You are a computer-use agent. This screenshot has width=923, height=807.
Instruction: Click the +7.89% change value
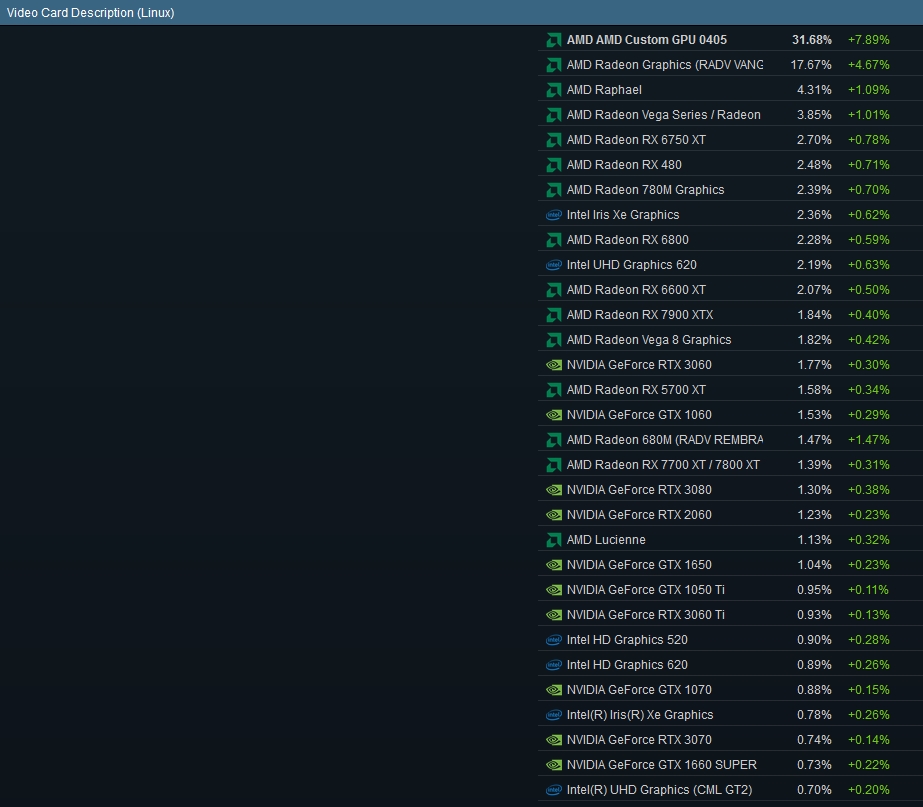[868, 40]
